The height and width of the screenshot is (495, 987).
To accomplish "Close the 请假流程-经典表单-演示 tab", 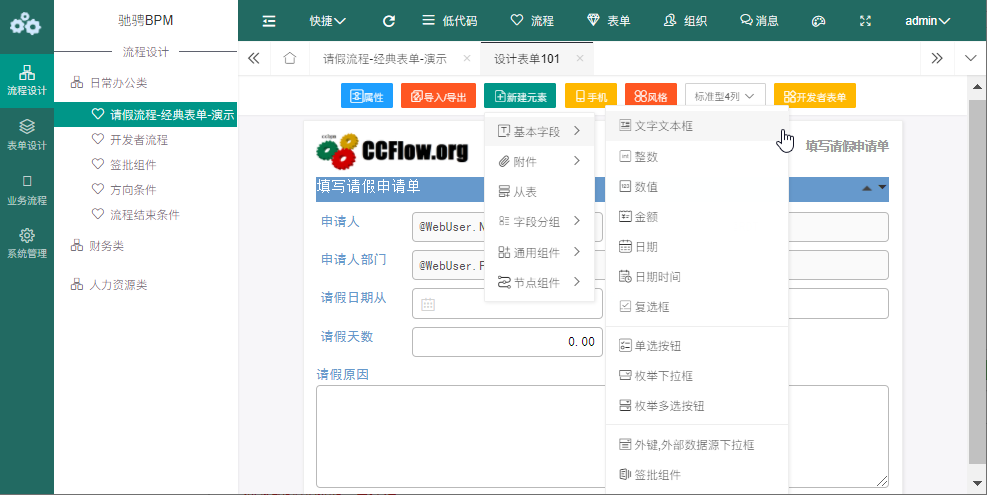I will [466, 58].
